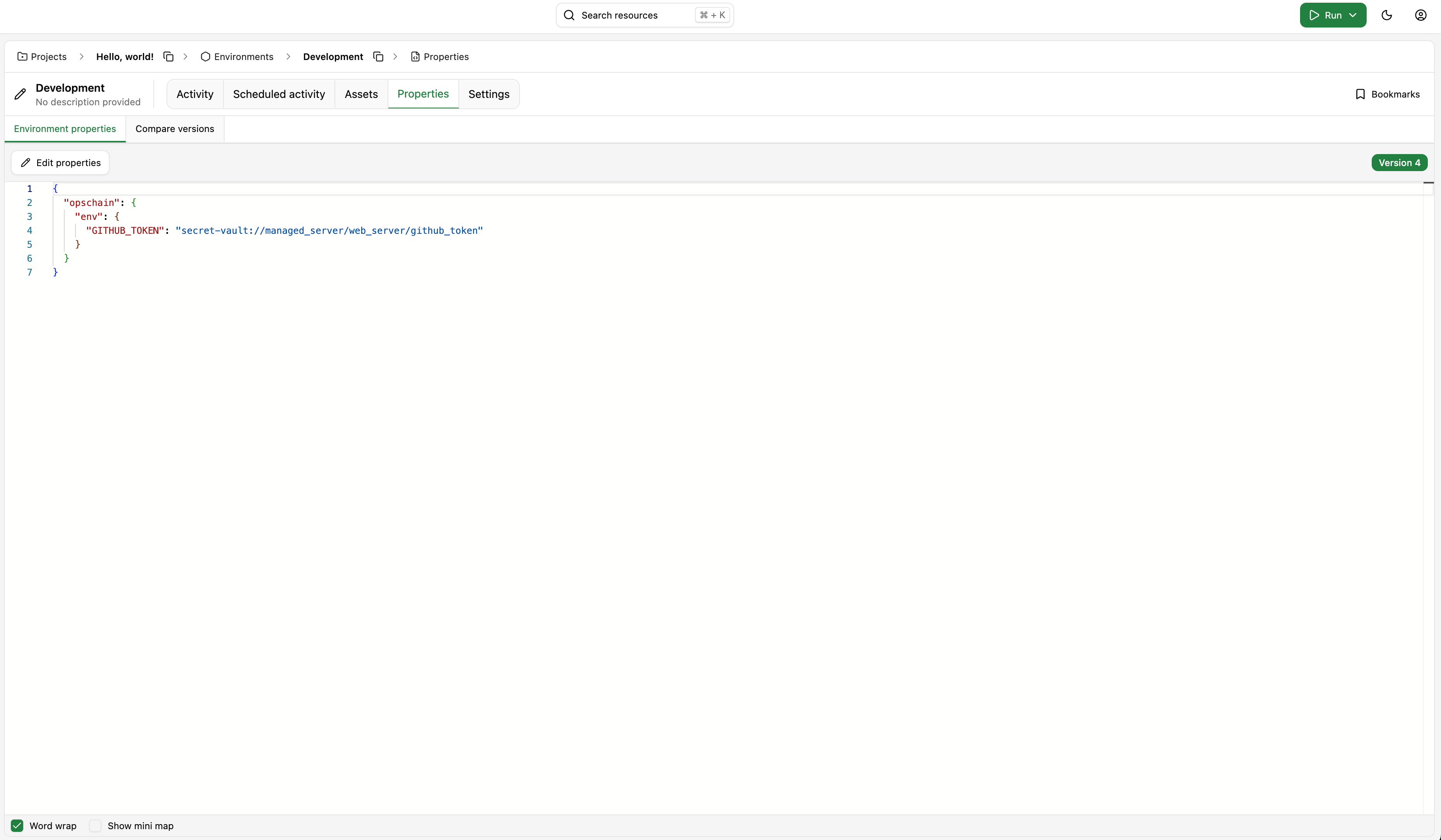Copy the 'Hello, world!' project name
The width and height of the screenshot is (1441, 840).
168,56
